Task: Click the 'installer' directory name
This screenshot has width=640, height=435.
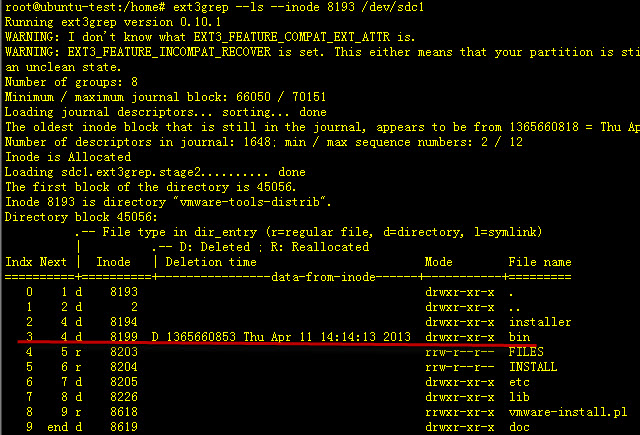Action: [x=540, y=322]
